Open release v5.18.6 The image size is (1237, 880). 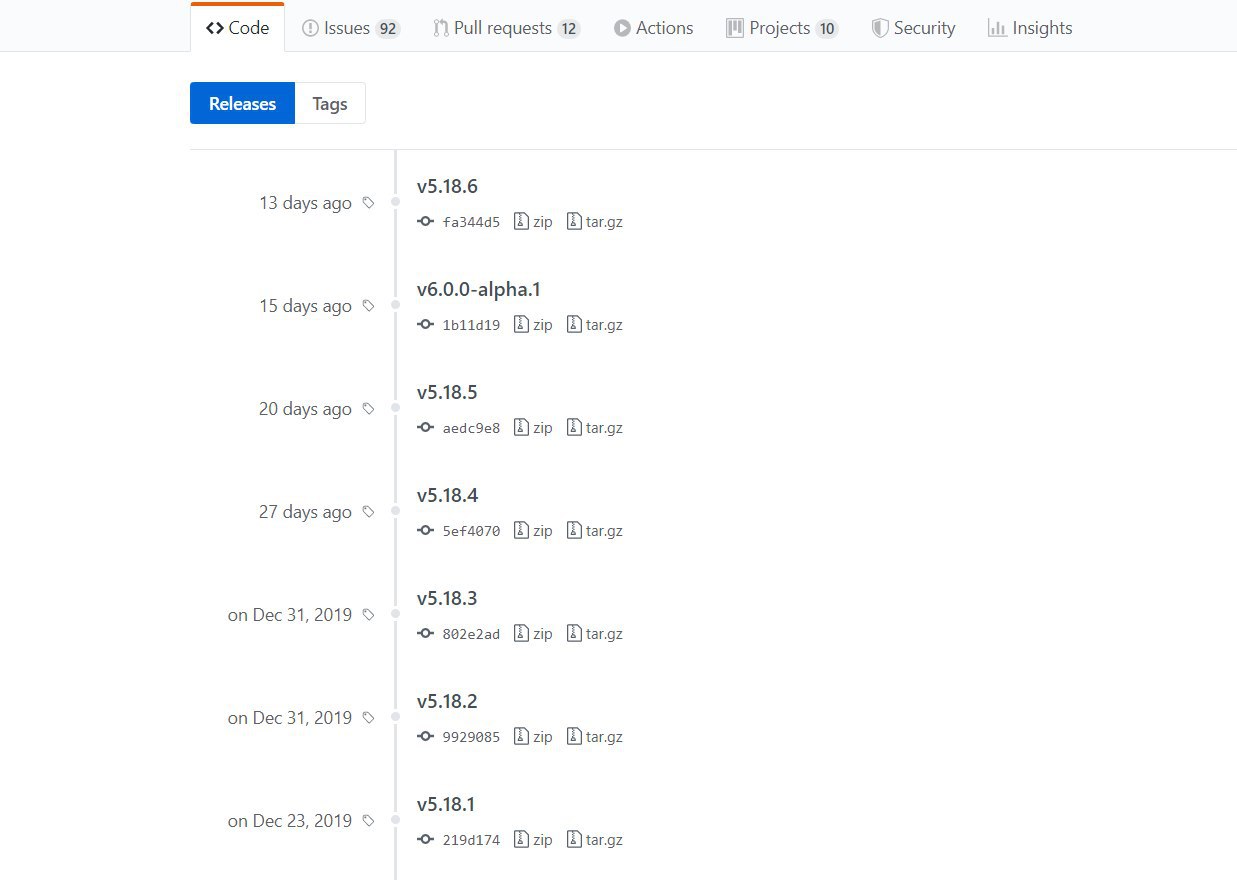(447, 186)
